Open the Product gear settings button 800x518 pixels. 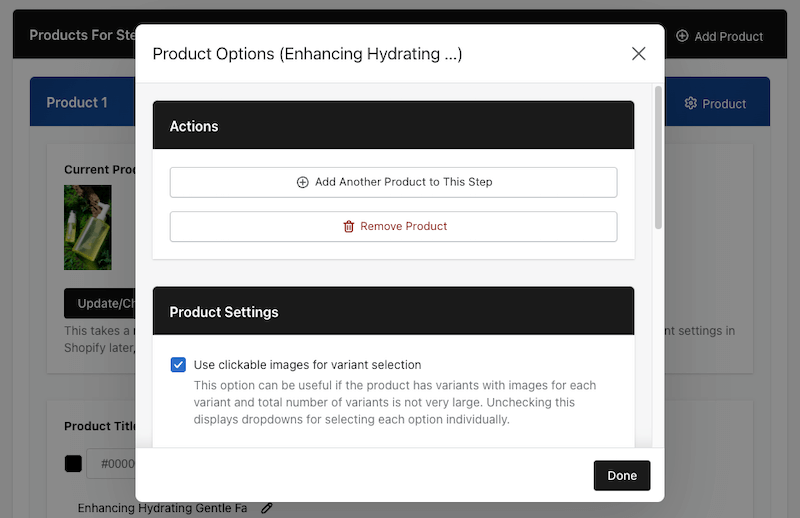pyautogui.click(x=715, y=104)
